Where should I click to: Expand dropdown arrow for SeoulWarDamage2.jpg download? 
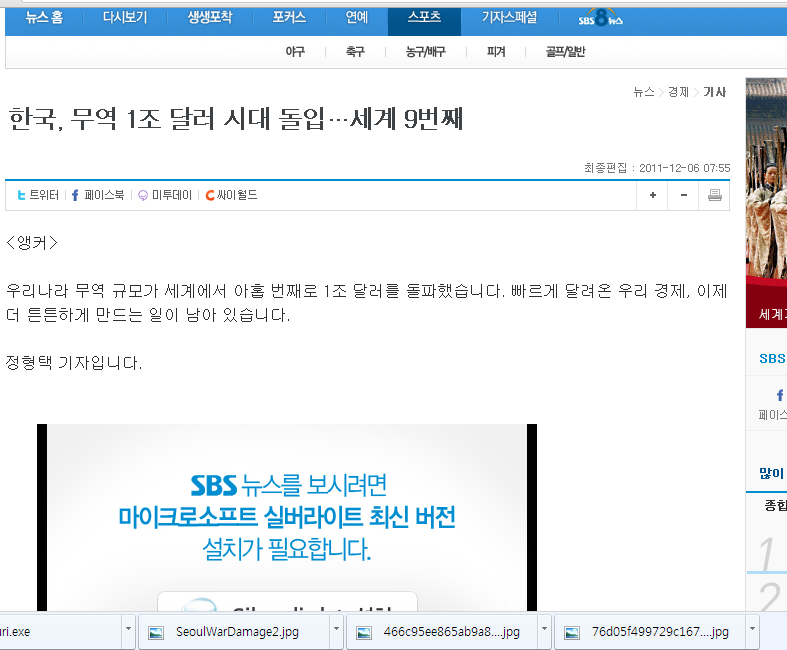(x=336, y=631)
